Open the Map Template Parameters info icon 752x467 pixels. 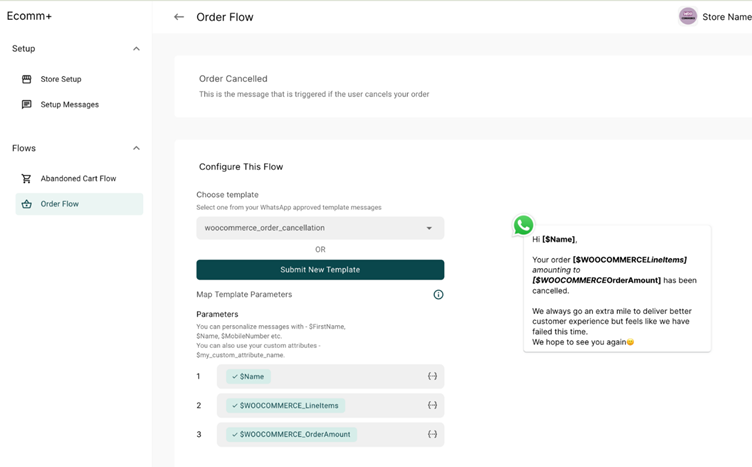pyautogui.click(x=438, y=294)
